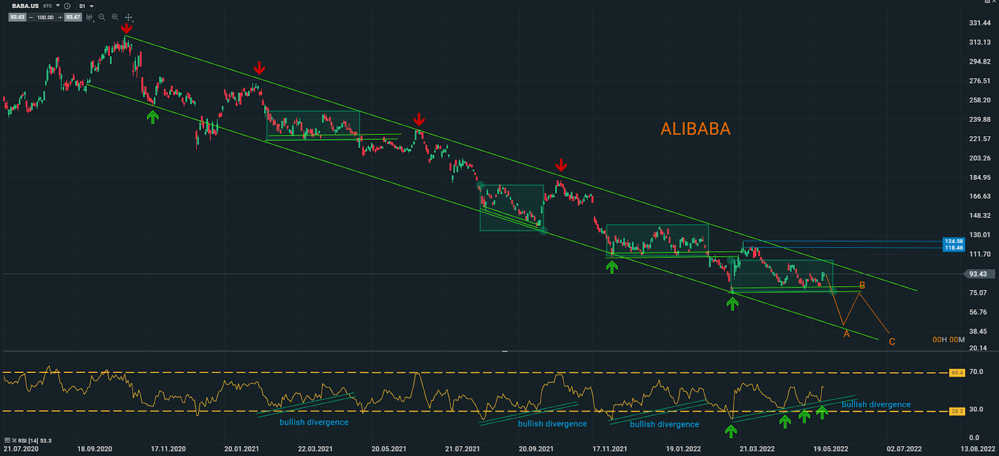Click the buy price button 93.47
This screenshot has height=456, width=999.
click(73, 17)
